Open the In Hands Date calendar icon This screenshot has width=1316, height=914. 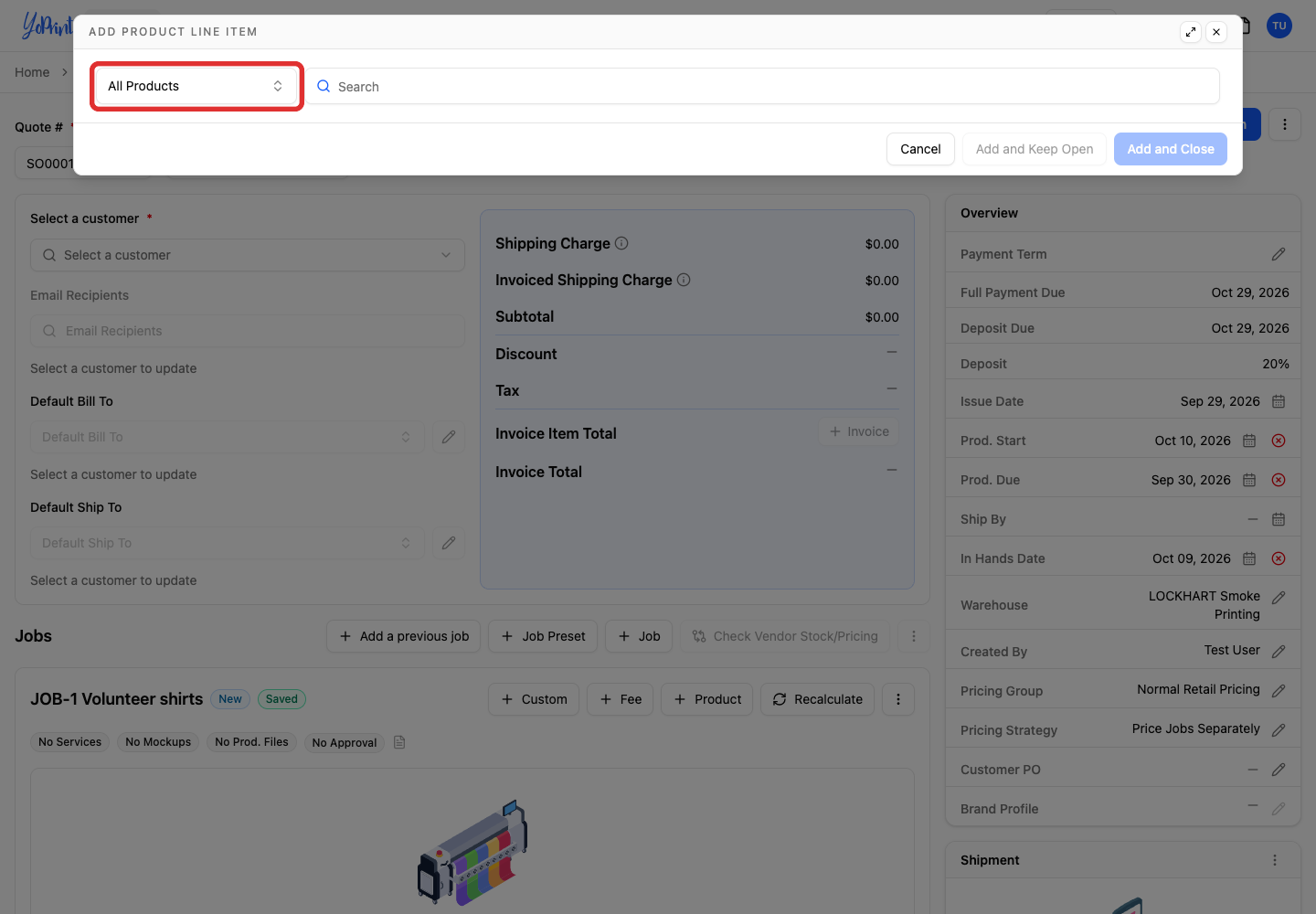[x=1249, y=558]
